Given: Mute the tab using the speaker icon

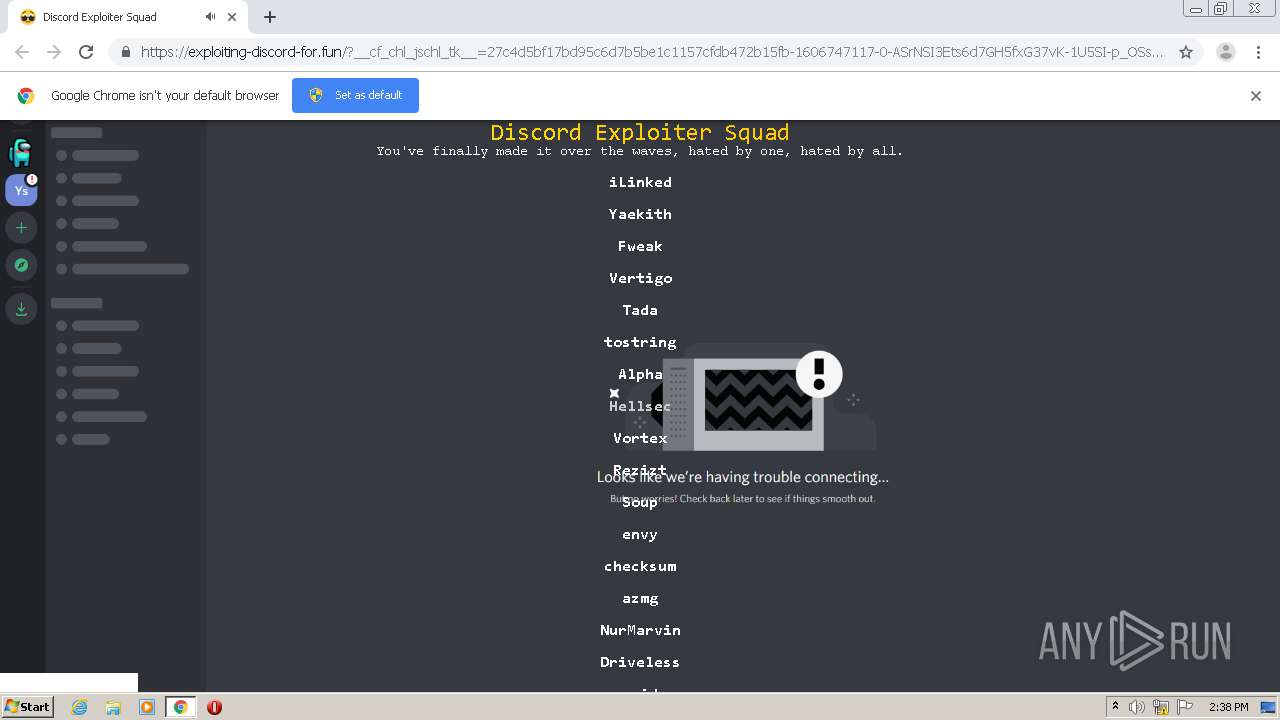Looking at the screenshot, I should 210,17.
